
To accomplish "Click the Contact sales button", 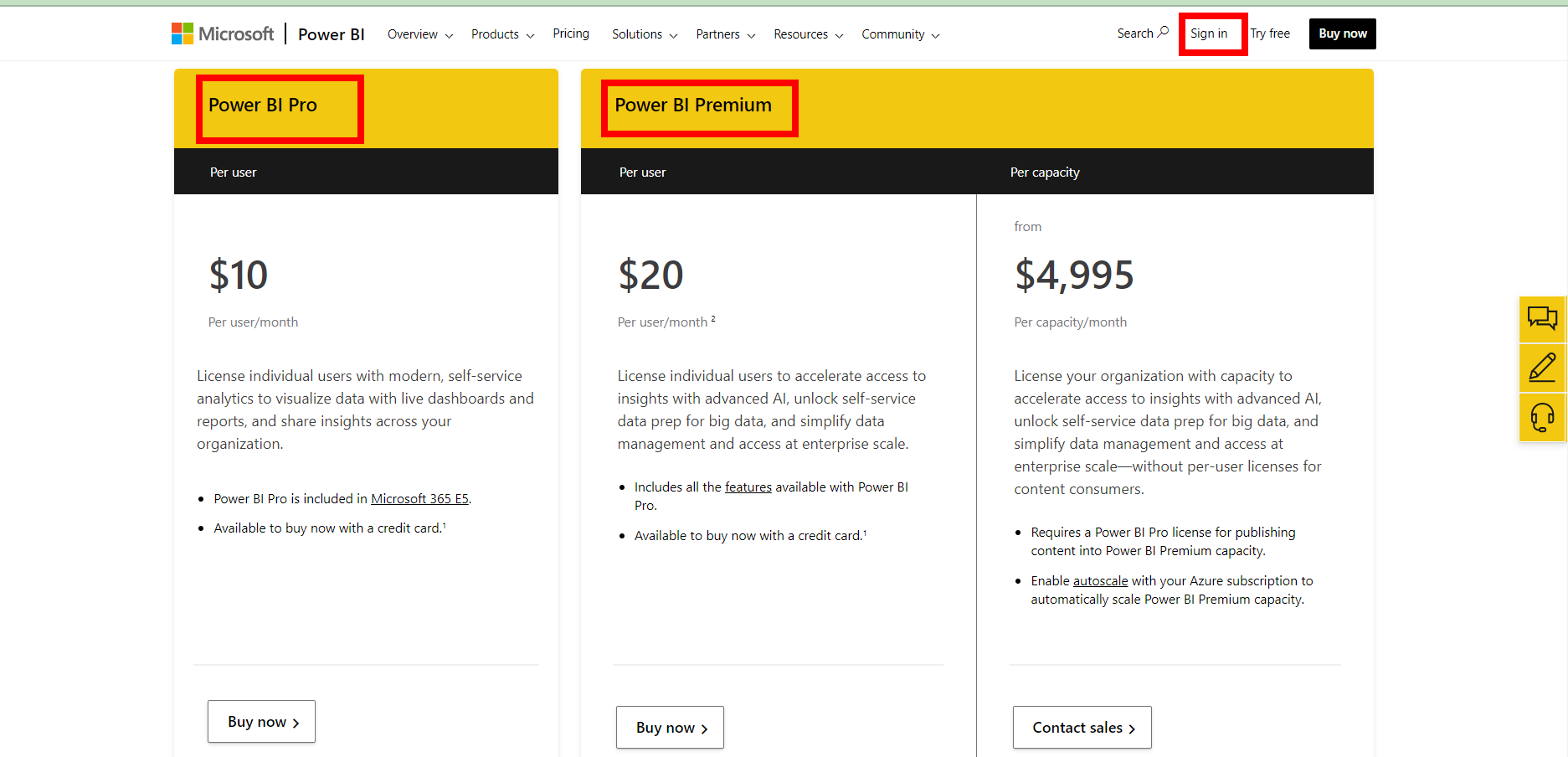I will [x=1082, y=728].
